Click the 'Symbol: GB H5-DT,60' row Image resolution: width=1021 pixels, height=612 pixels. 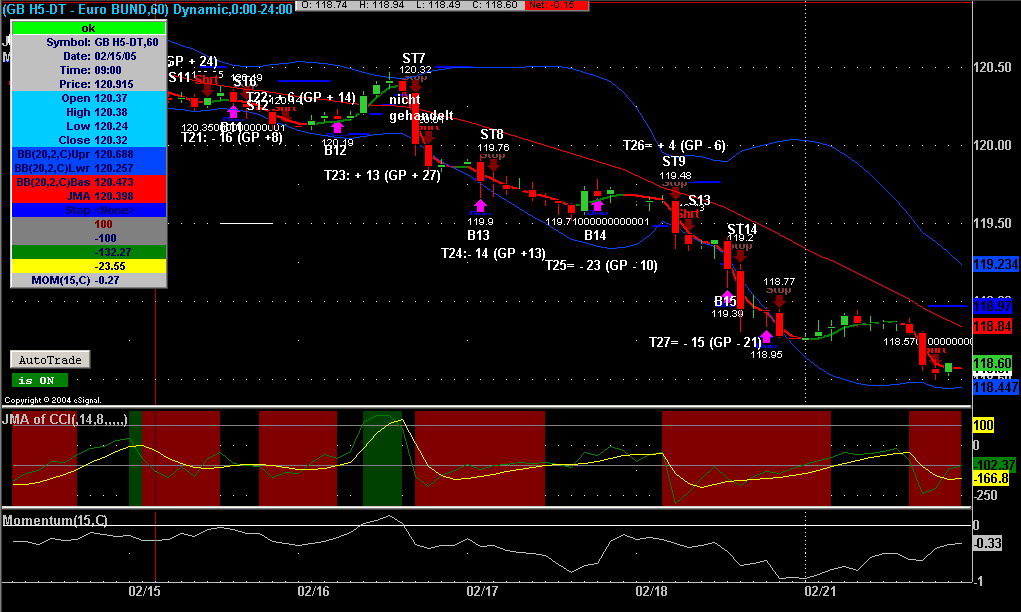coord(89,42)
